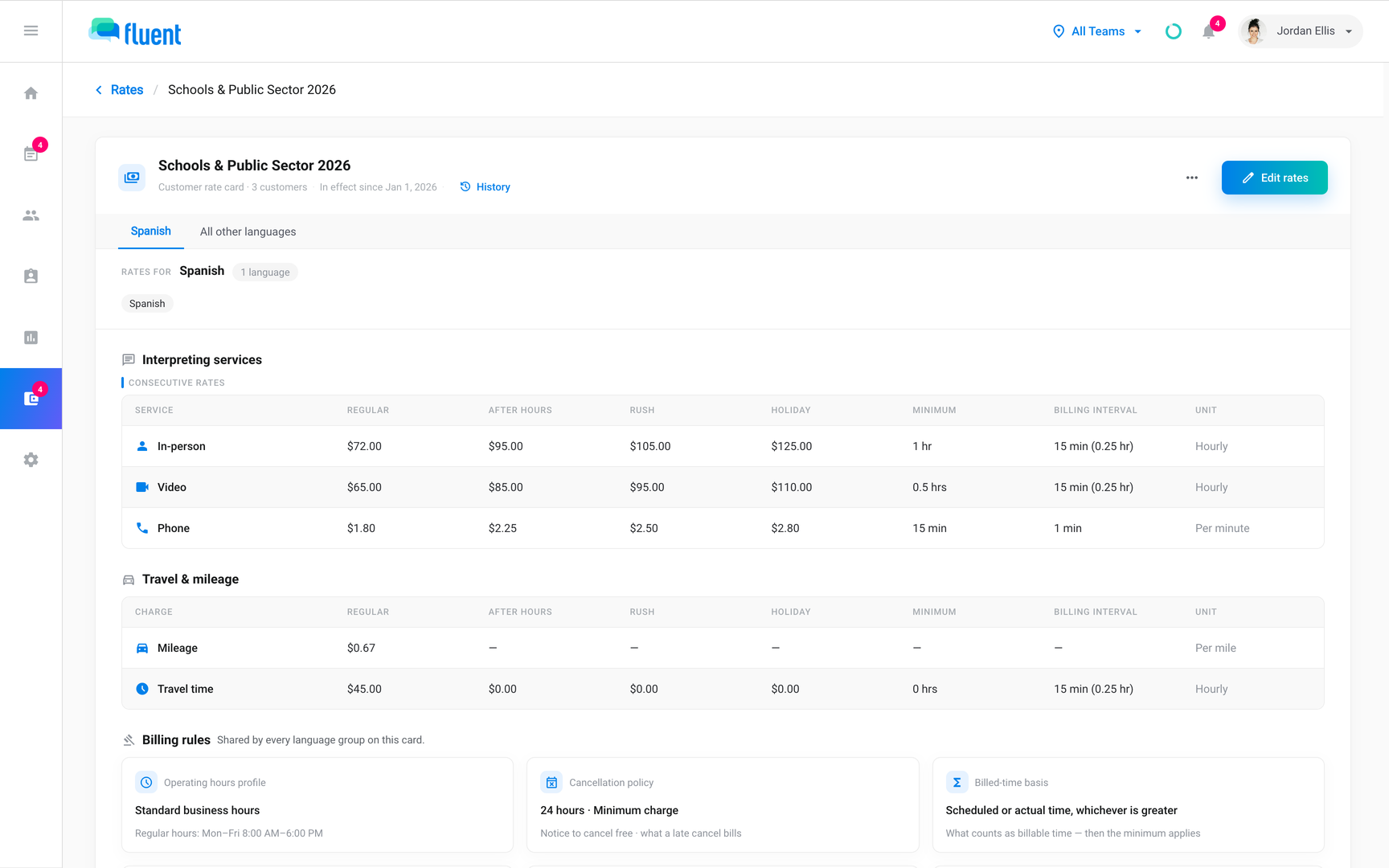The height and width of the screenshot is (868, 1389).
Task: Open the active wallet sidebar icon
Action: 31,399
